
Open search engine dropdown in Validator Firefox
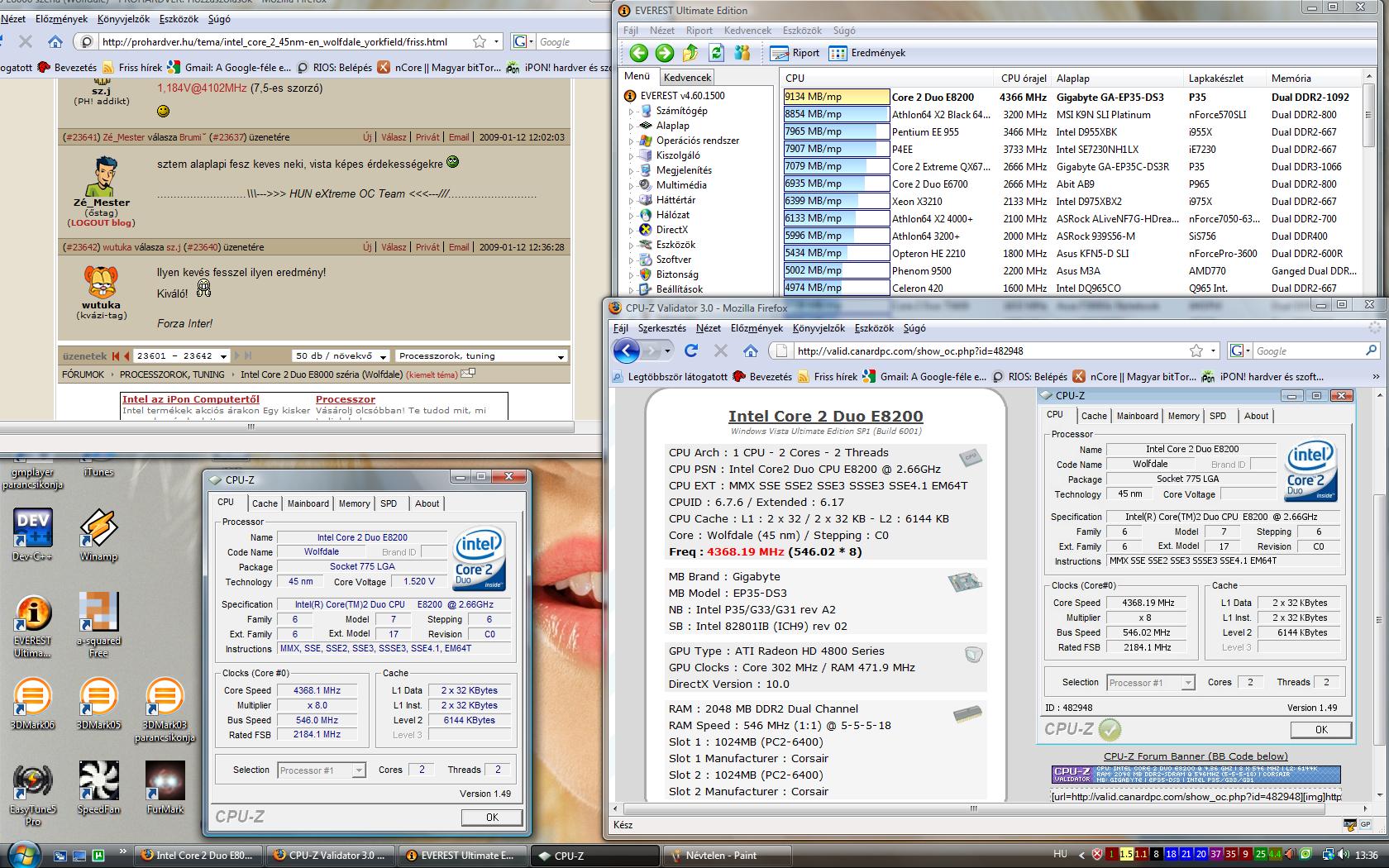click(x=1239, y=351)
